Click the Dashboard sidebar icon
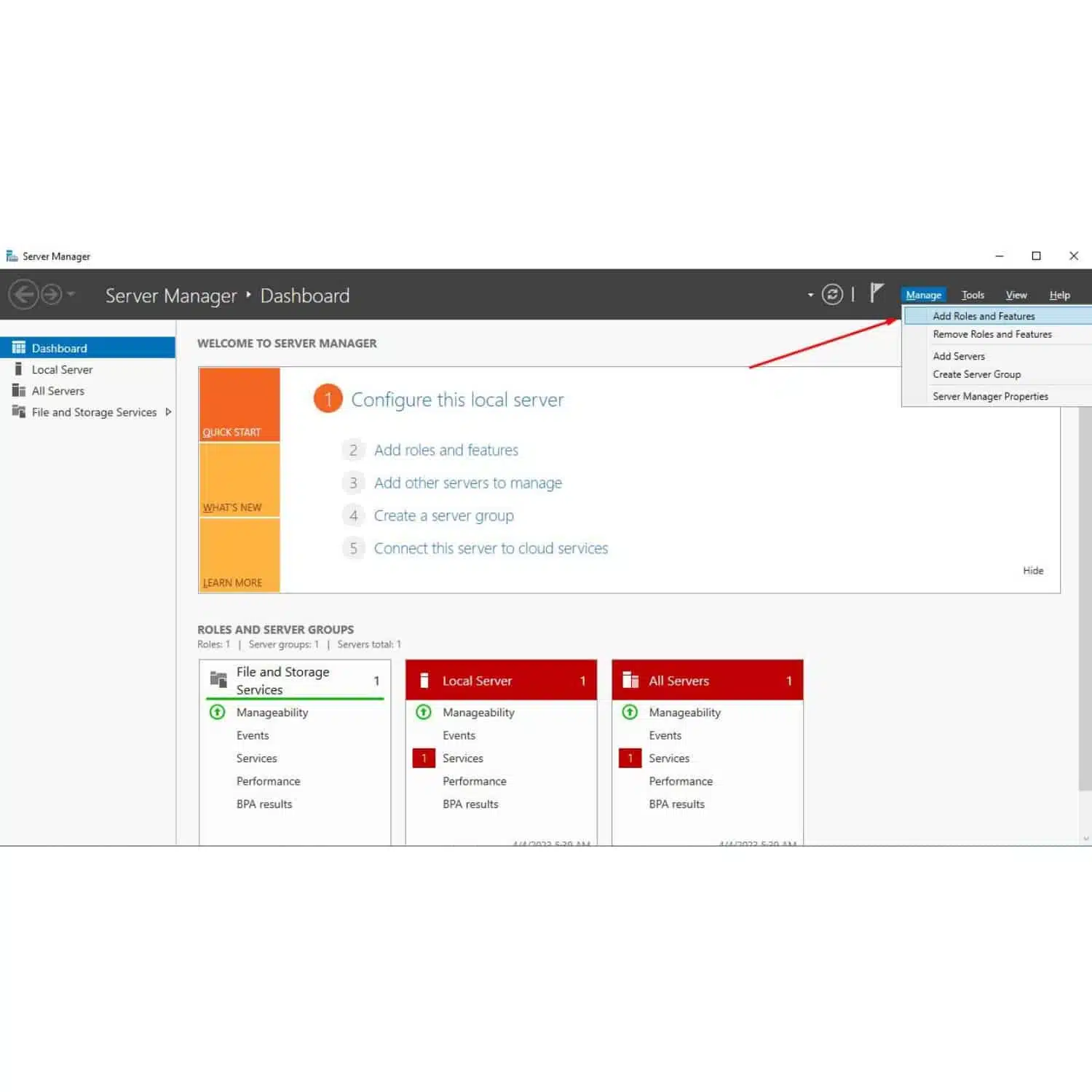1092x1092 pixels. point(19,348)
